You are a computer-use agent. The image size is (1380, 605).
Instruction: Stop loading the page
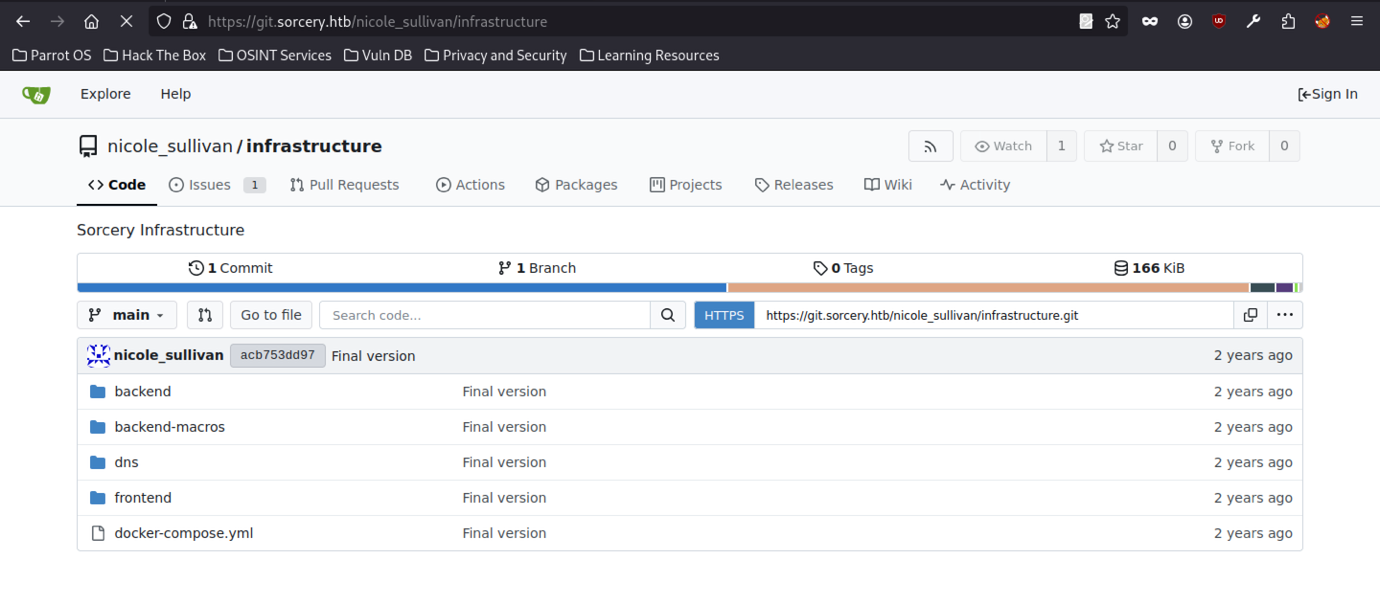click(x=126, y=21)
